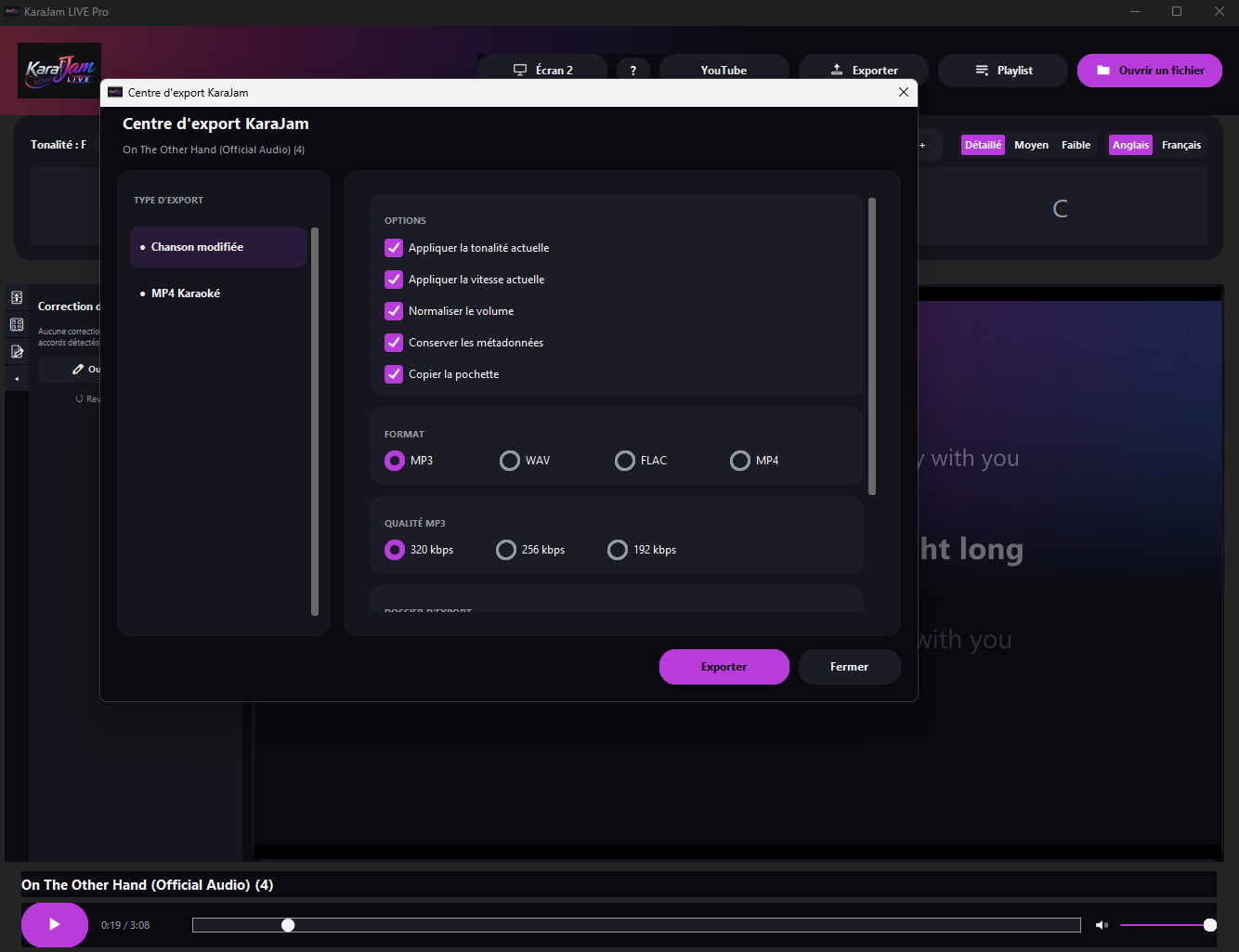Click the pencil edit button in Correction panel
This screenshot has height=952, width=1239.
coord(78,370)
